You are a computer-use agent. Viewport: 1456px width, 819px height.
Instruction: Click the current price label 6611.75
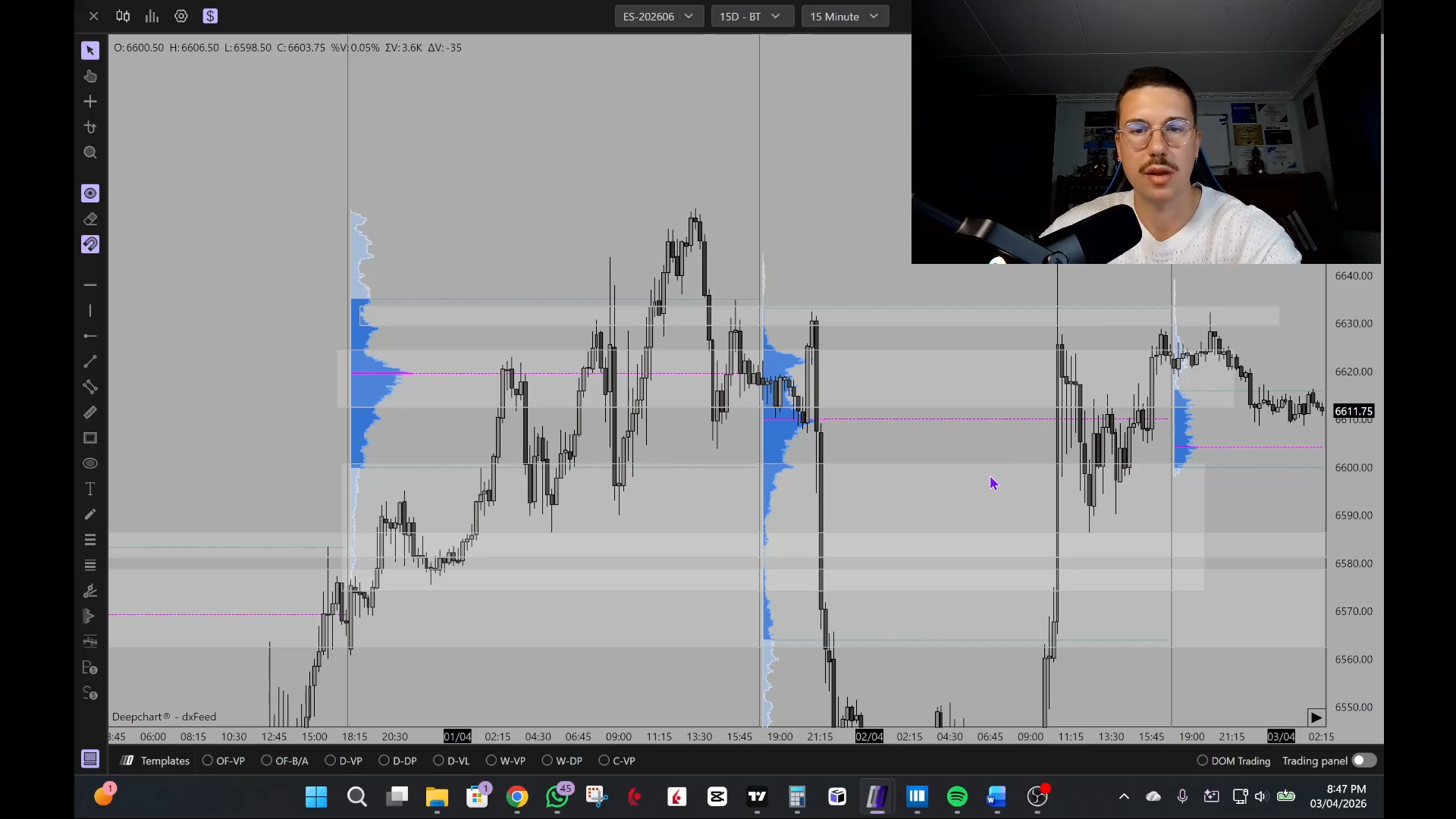pyautogui.click(x=1354, y=411)
